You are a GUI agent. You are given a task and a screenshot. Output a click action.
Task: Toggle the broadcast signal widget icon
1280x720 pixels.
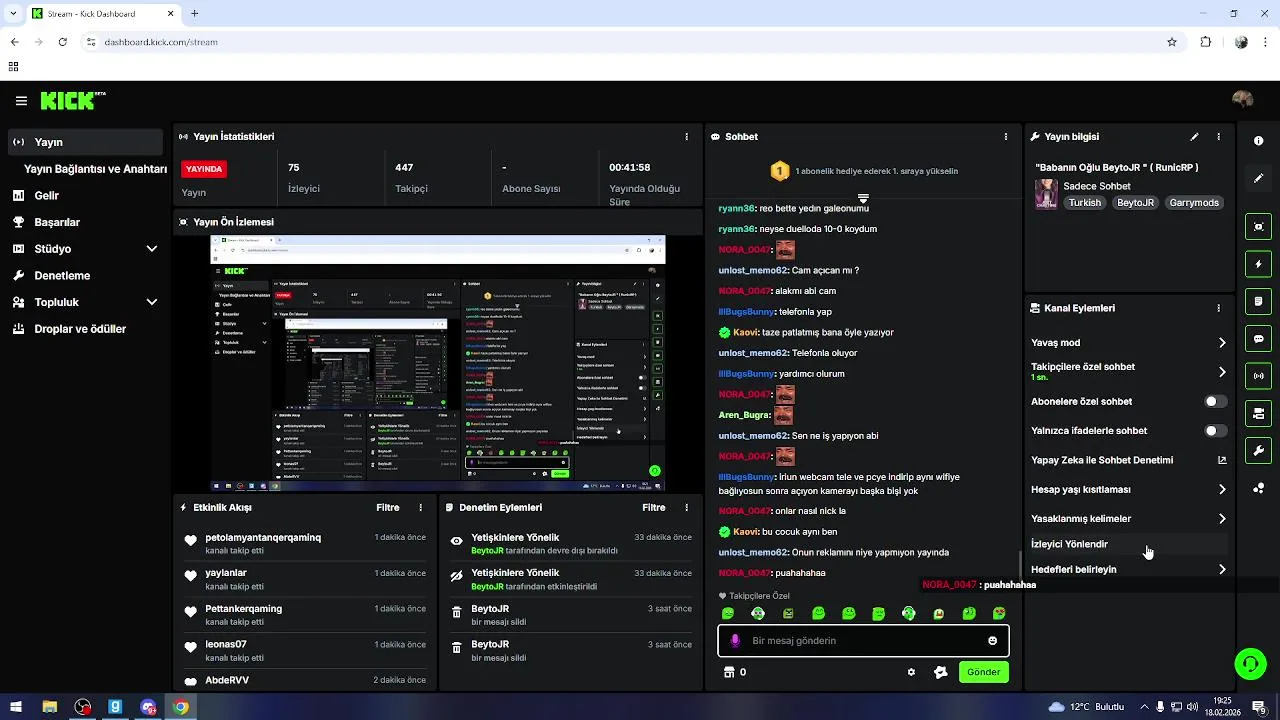click(x=1259, y=376)
